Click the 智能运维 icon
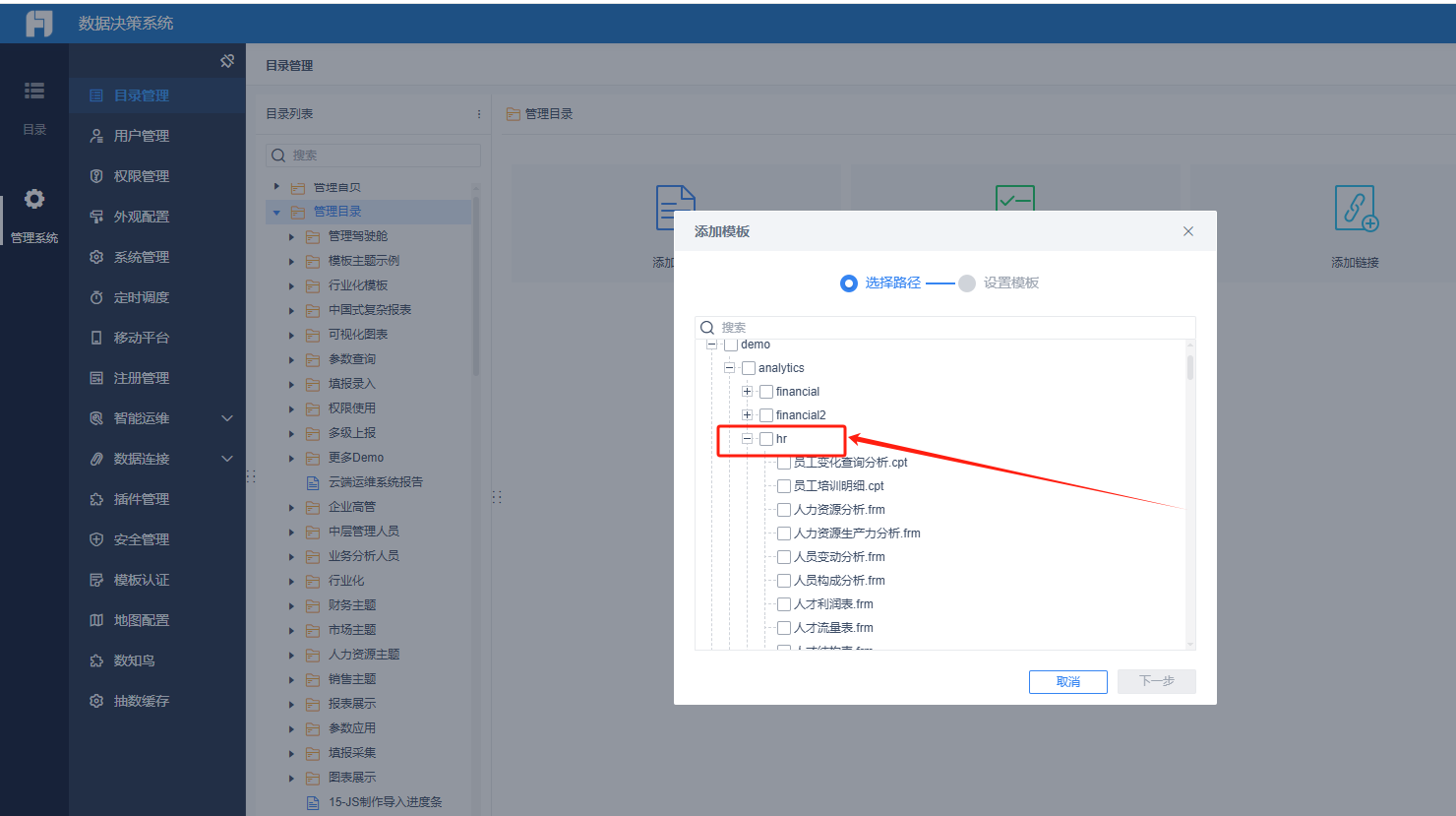Viewport: 1456px width, 816px height. (x=96, y=418)
